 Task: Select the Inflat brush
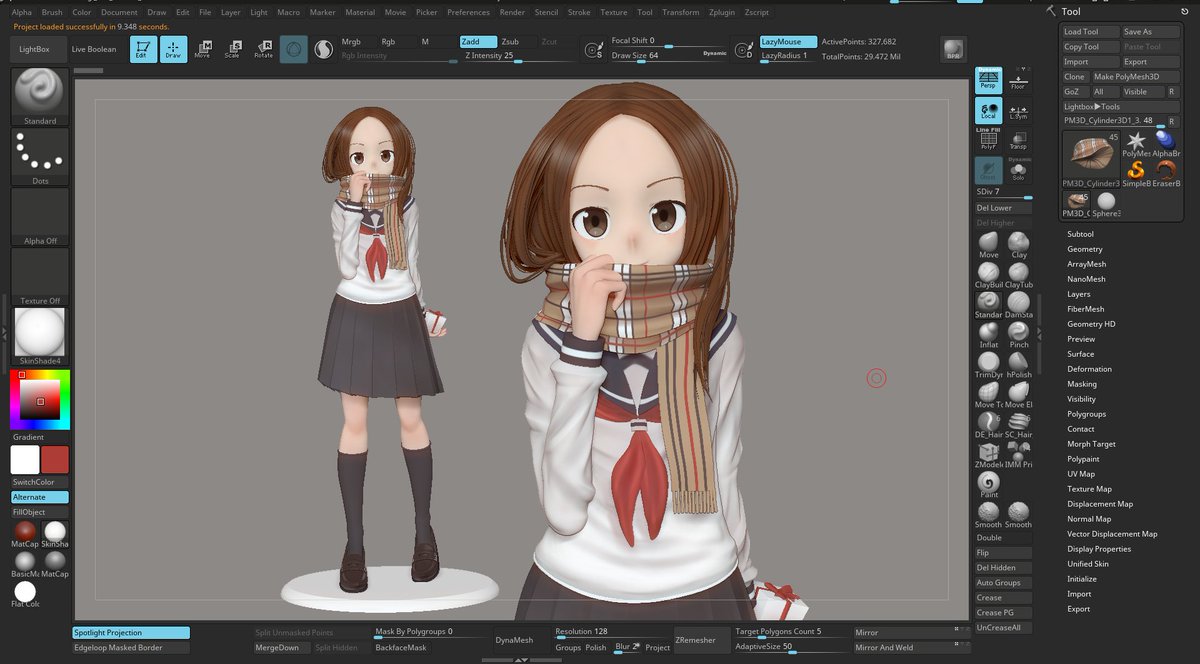point(988,334)
